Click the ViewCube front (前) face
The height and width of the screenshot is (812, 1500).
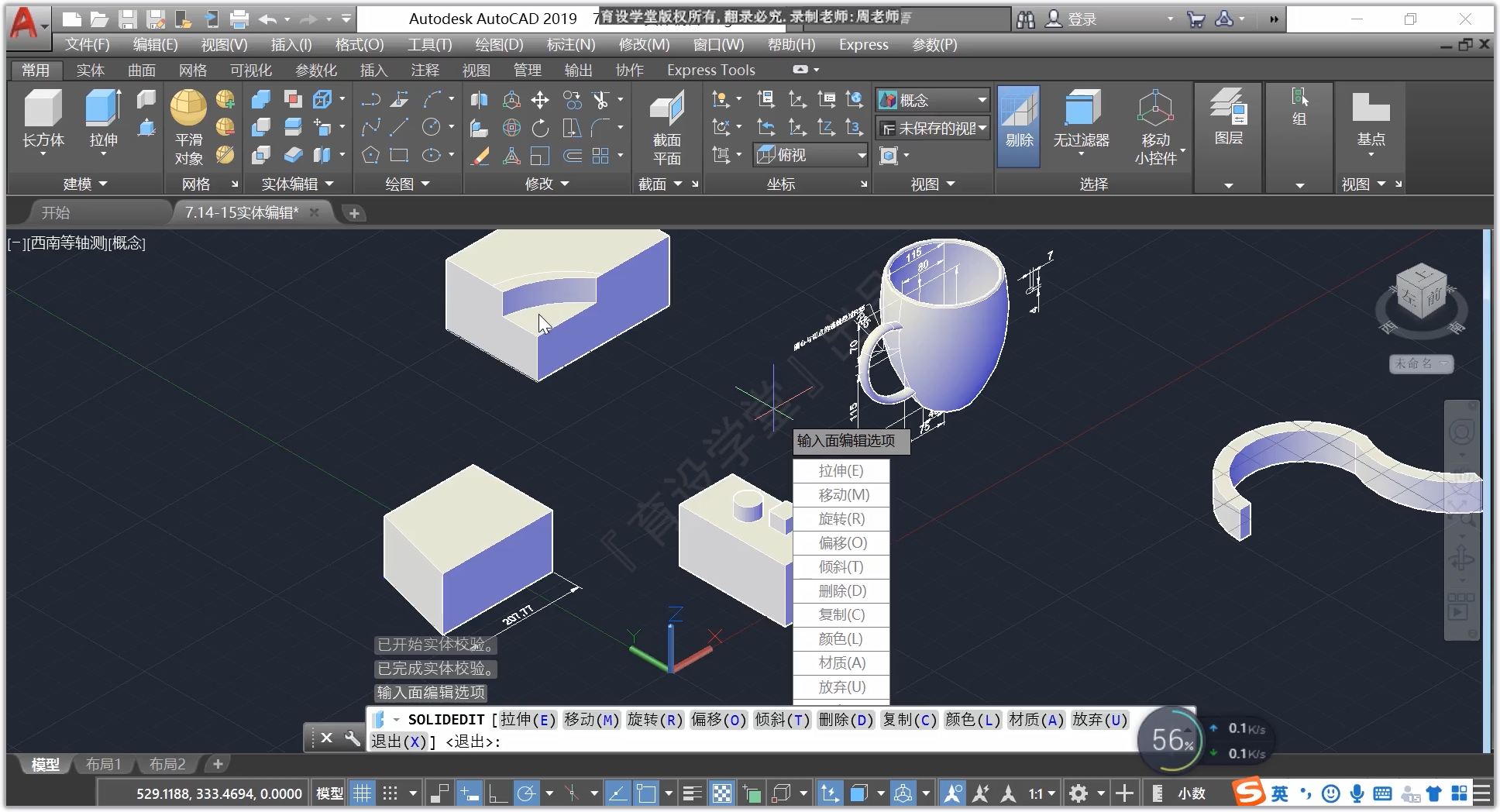coord(1434,297)
